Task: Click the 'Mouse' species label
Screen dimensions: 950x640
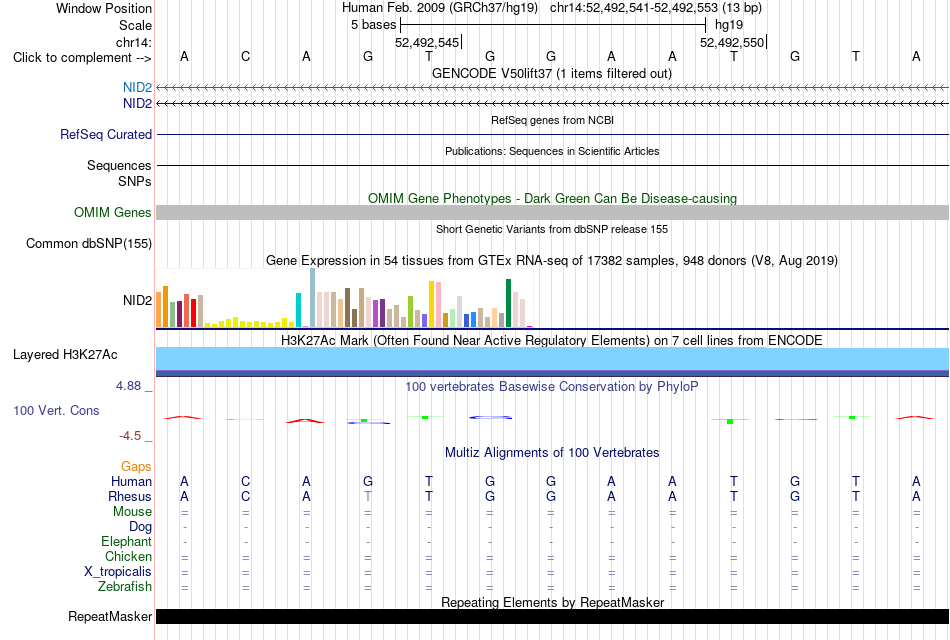Action: click(x=132, y=512)
